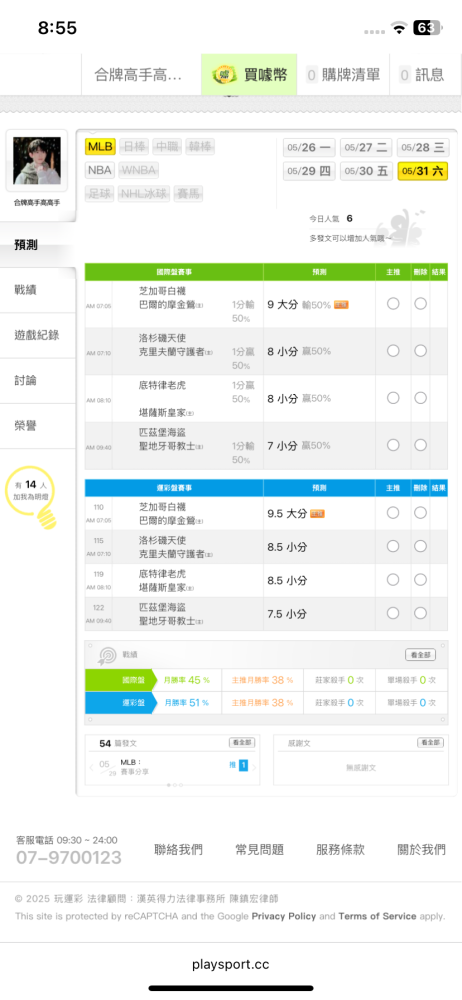The width and height of the screenshot is (462, 1000).
Task: Select 主推 radio for 芝加哥白襪 international game
Action: tap(393, 304)
